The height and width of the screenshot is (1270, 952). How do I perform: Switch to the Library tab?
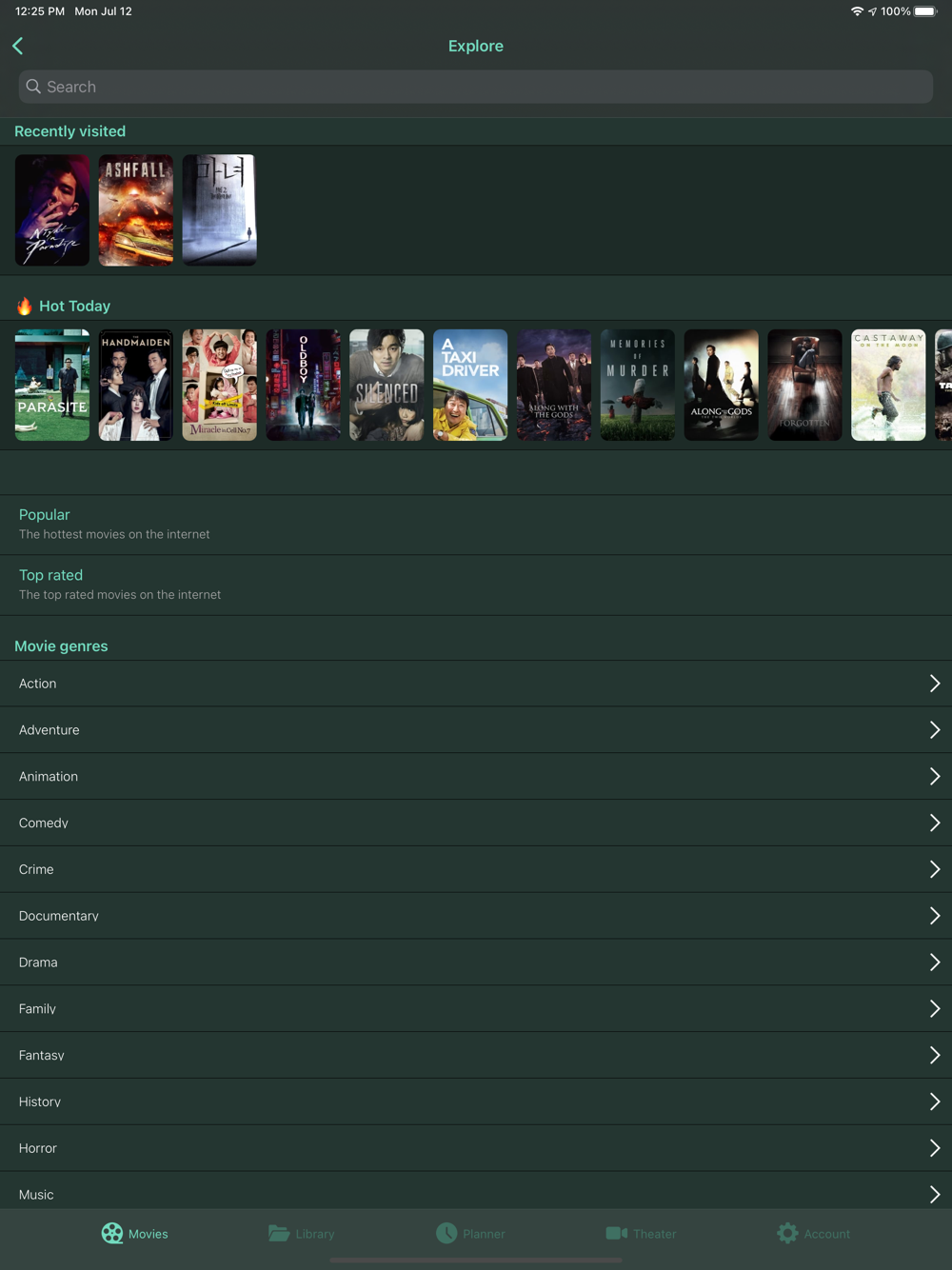(301, 1233)
